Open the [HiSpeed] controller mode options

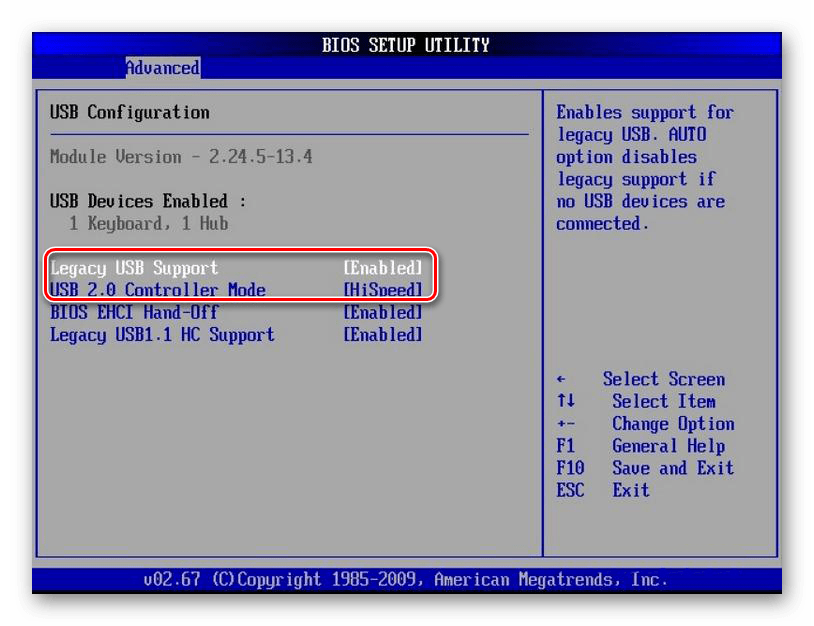coord(382,290)
